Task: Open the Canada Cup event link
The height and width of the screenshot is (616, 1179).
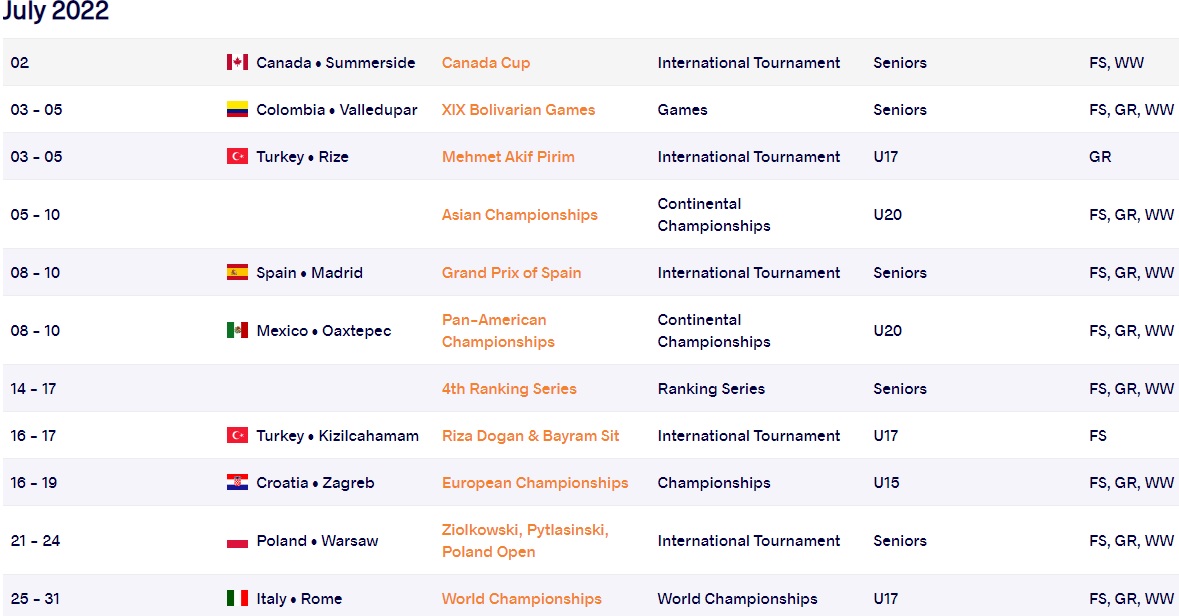Action: pyautogui.click(x=486, y=63)
